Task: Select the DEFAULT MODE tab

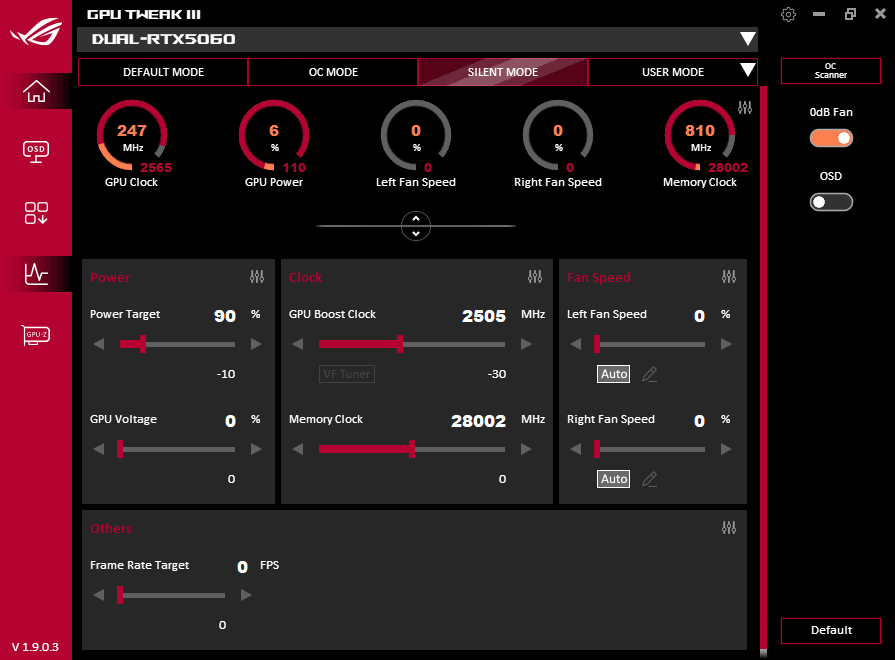Action: tap(162, 71)
